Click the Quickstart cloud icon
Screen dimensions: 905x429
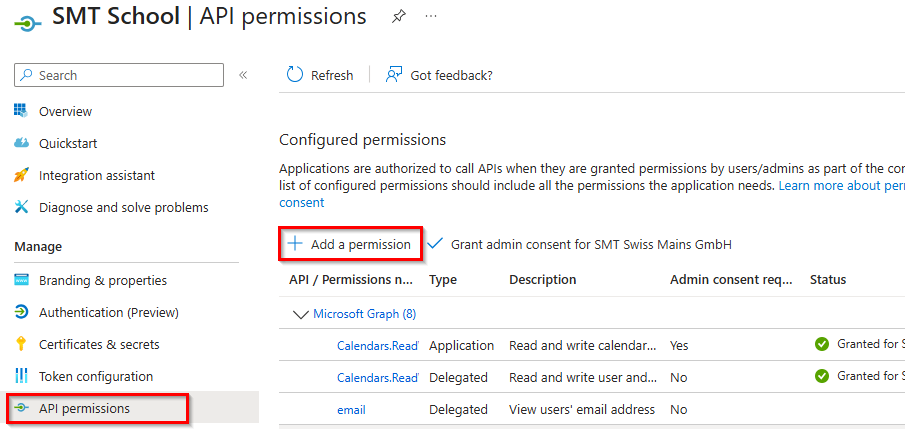click(x=21, y=143)
